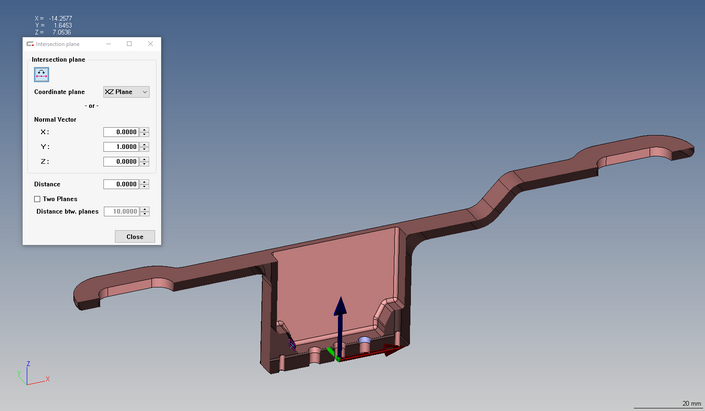Increase Normal Vector X with up arrow

coord(144,130)
